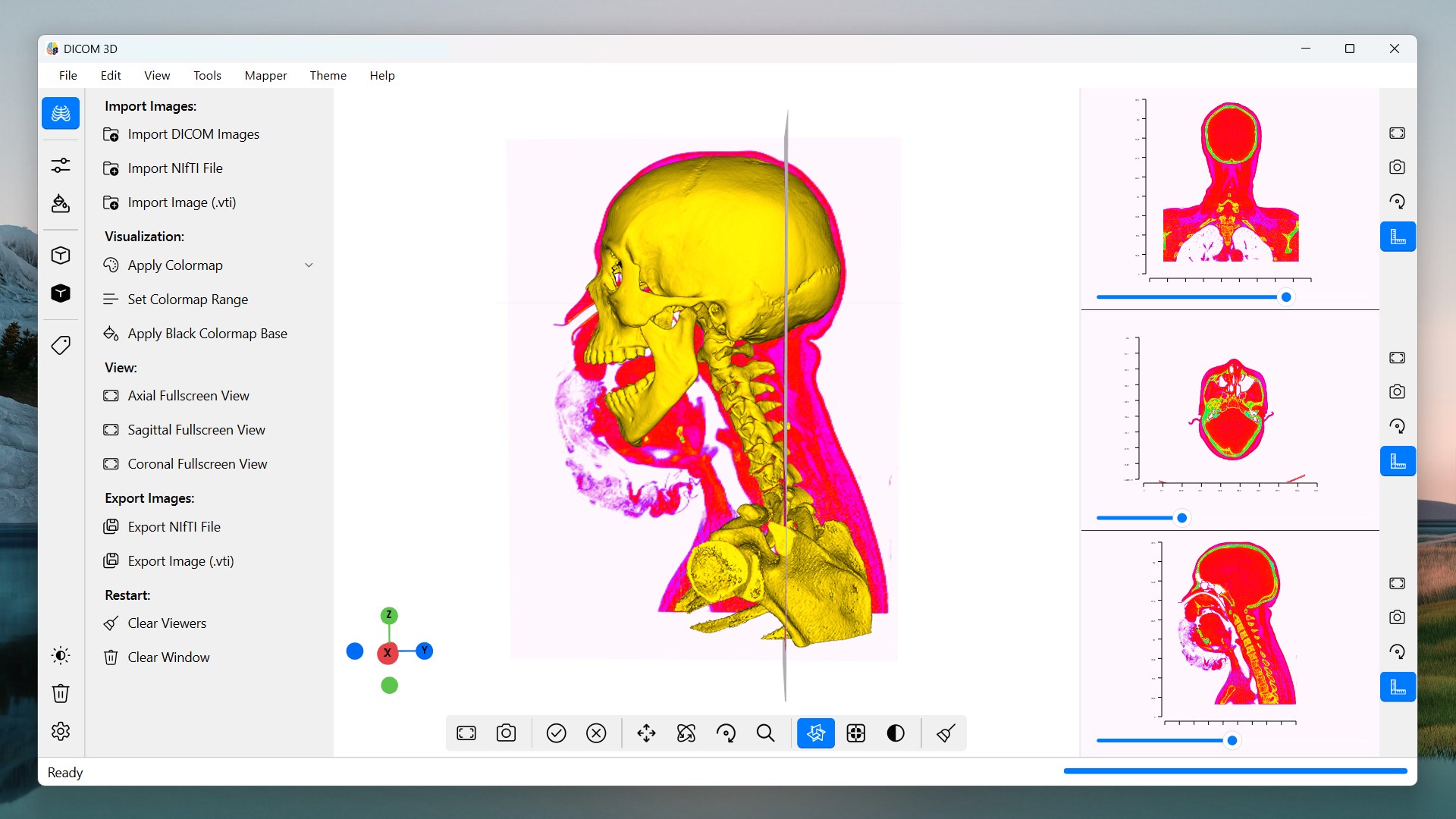This screenshot has height=819, width=1456.
Task: Take a snapshot with bottom toolbar camera
Action: click(x=506, y=733)
